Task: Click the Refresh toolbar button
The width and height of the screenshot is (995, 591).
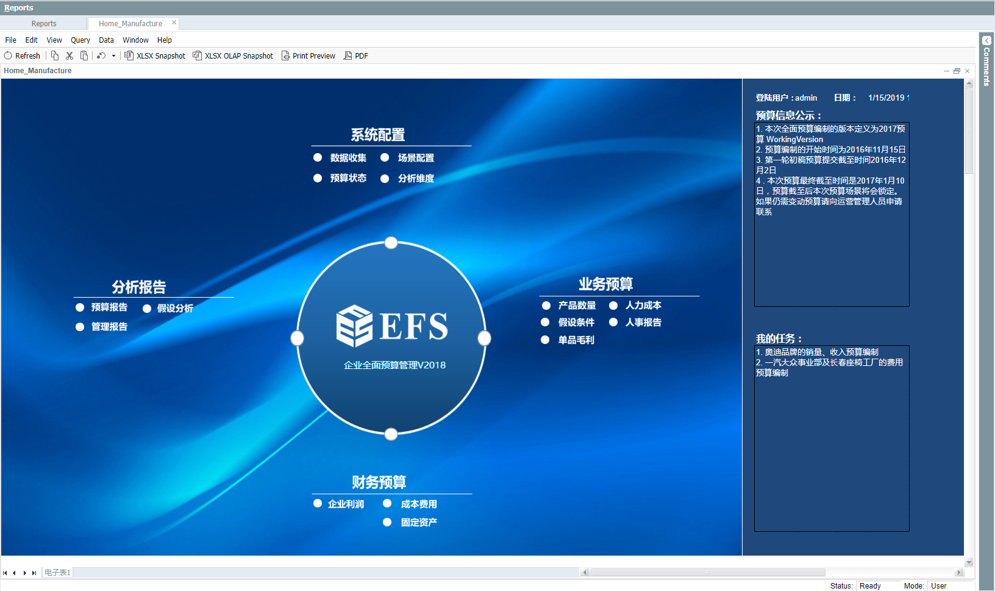Action: coord(22,56)
